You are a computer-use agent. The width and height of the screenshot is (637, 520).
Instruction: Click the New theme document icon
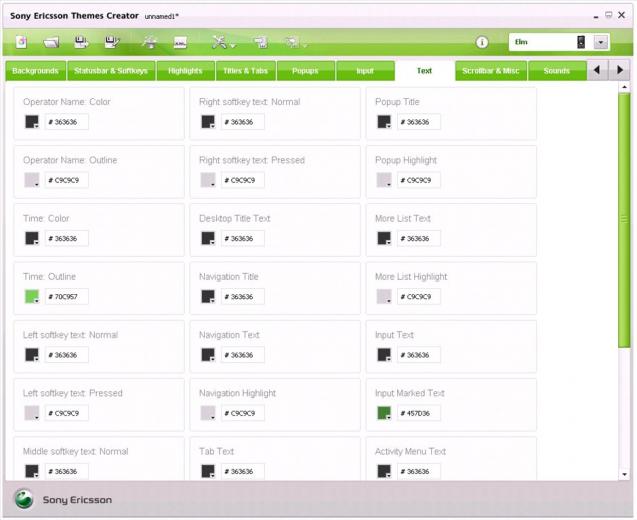[x=22, y=42]
